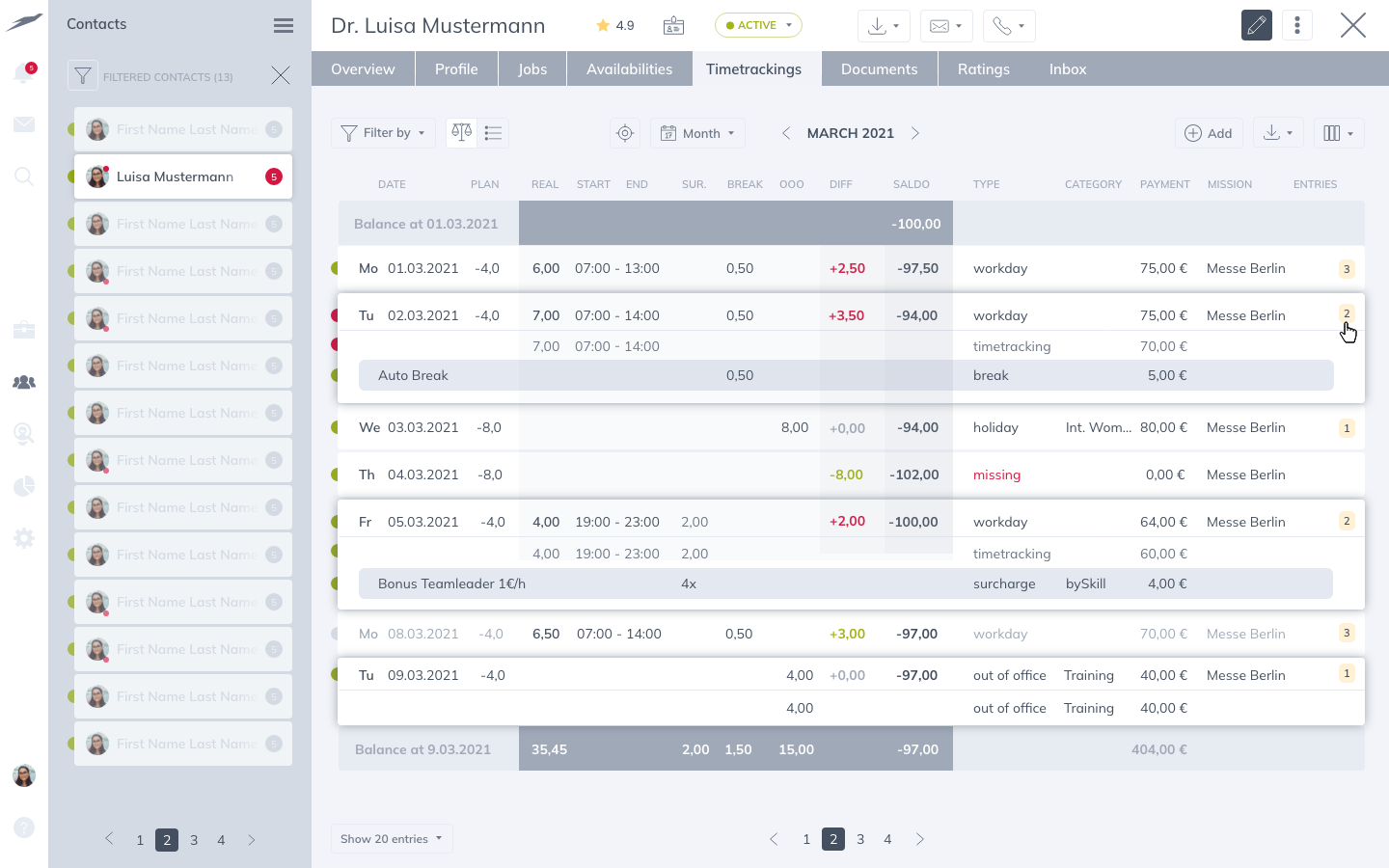Open the ACTIVE status dropdown
Screen dimensions: 1389x868
tap(758, 25)
